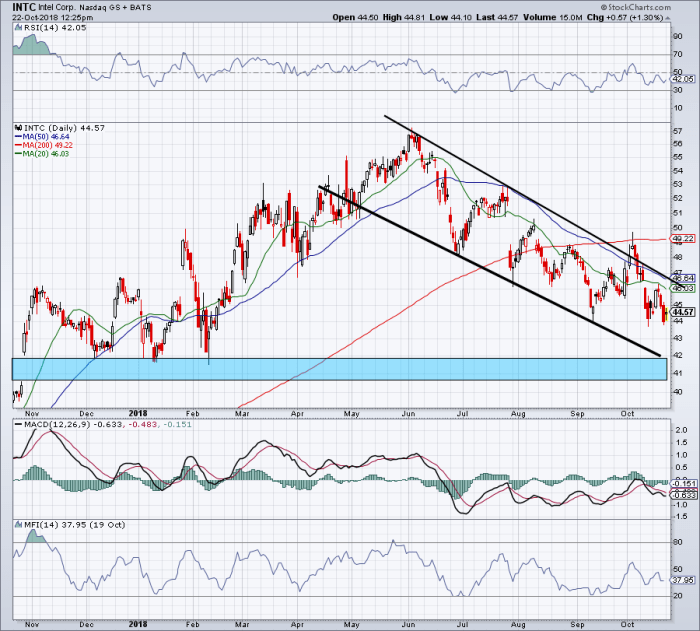The height and width of the screenshot is (631, 700).
Task: Click the Last 44.57 quote value
Action: tap(496, 17)
